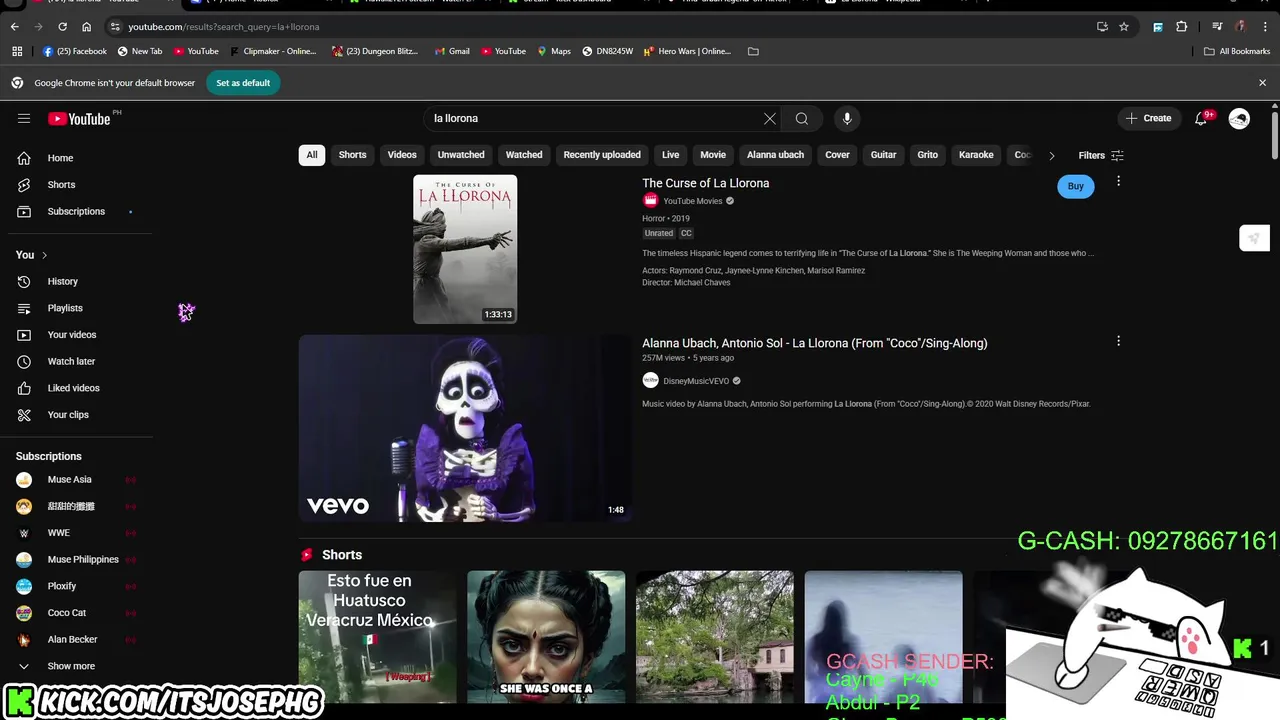Image resolution: width=1280 pixels, height=720 pixels.
Task: Click the la llorona search input field
Action: click(x=595, y=118)
